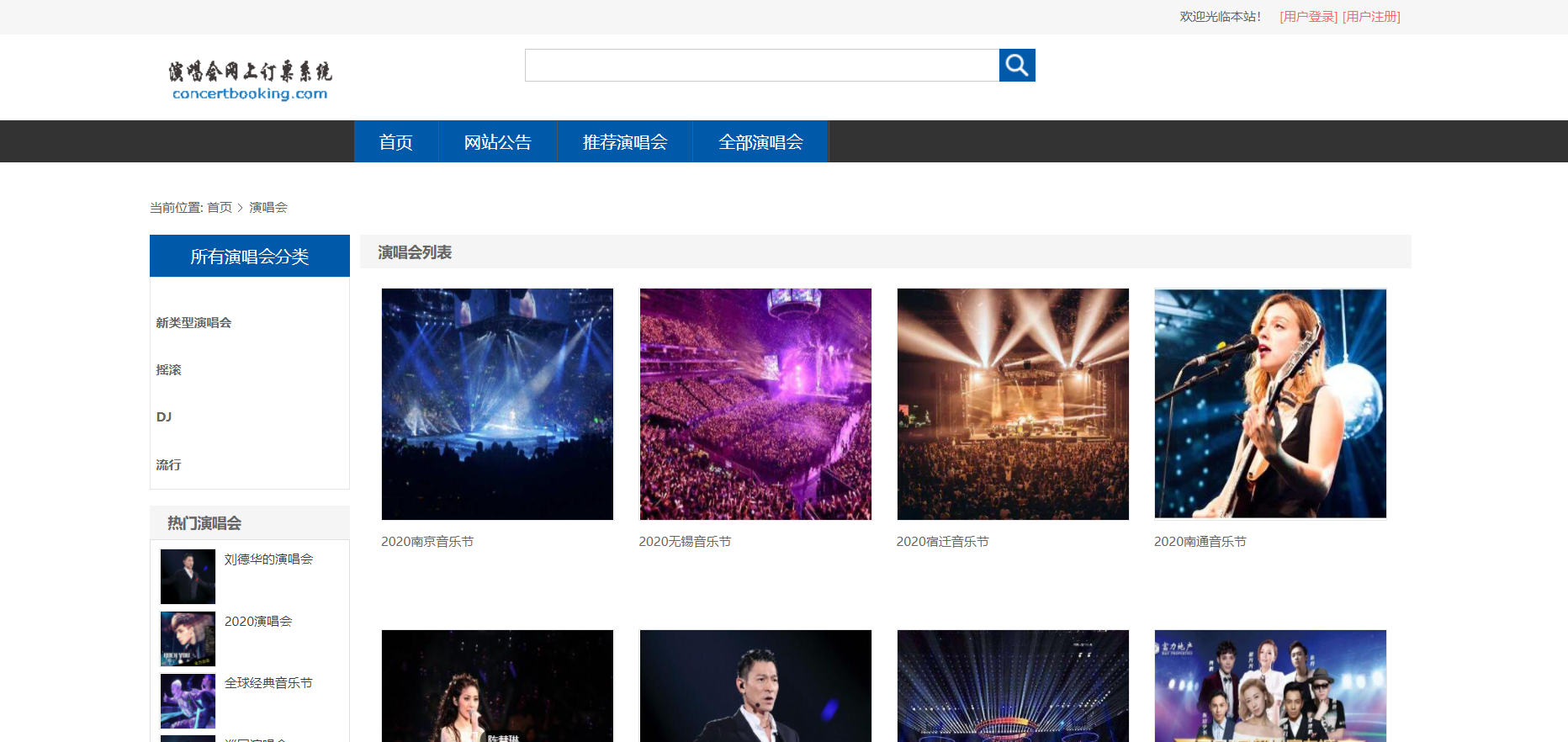Open the 网站公告 navigation tab

tap(498, 141)
